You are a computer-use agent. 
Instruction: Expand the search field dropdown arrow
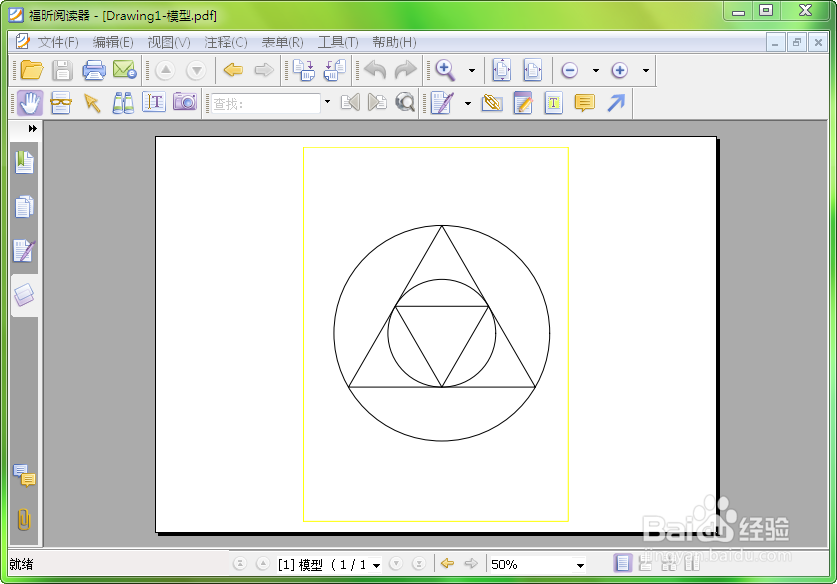pos(327,102)
